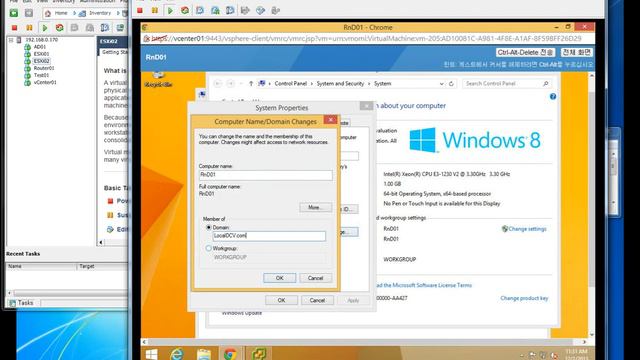Click the up-one-level arrow in Control Panel
The width and height of the screenshot is (640, 360).
click(251, 84)
